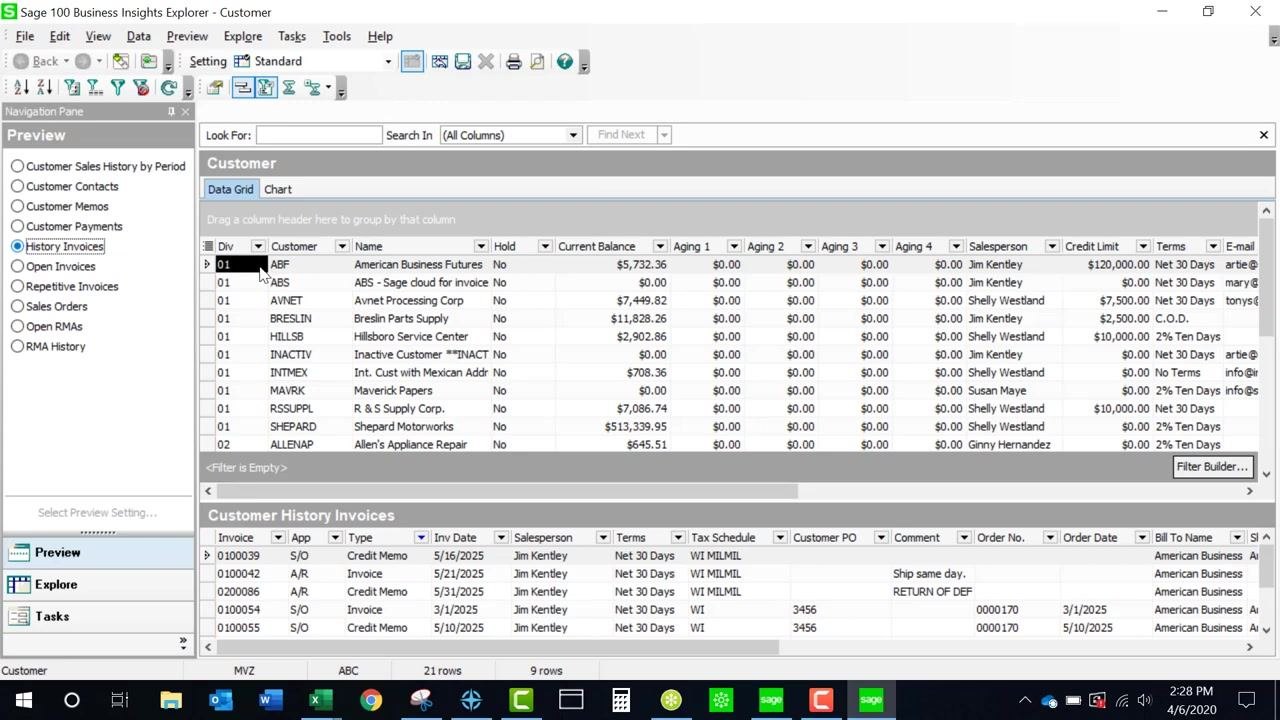The height and width of the screenshot is (720, 1280).
Task: Open help via question mark icon
Action: pyautogui.click(x=565, y=62)
